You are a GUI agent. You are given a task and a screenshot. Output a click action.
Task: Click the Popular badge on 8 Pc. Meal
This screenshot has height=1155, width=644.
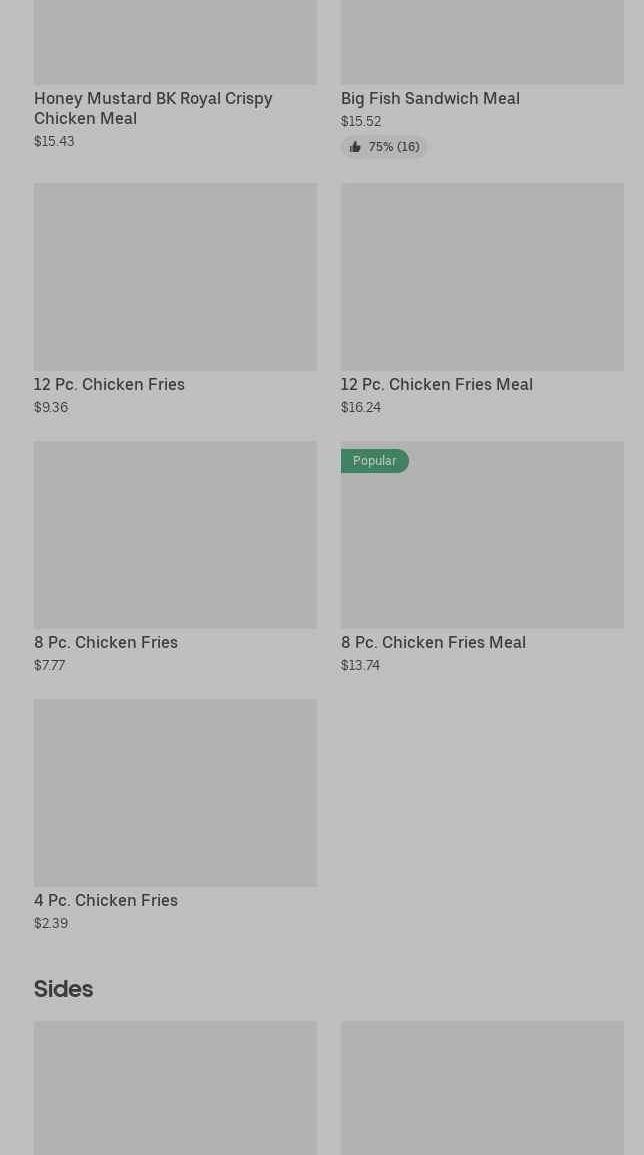tap(374, 461)
